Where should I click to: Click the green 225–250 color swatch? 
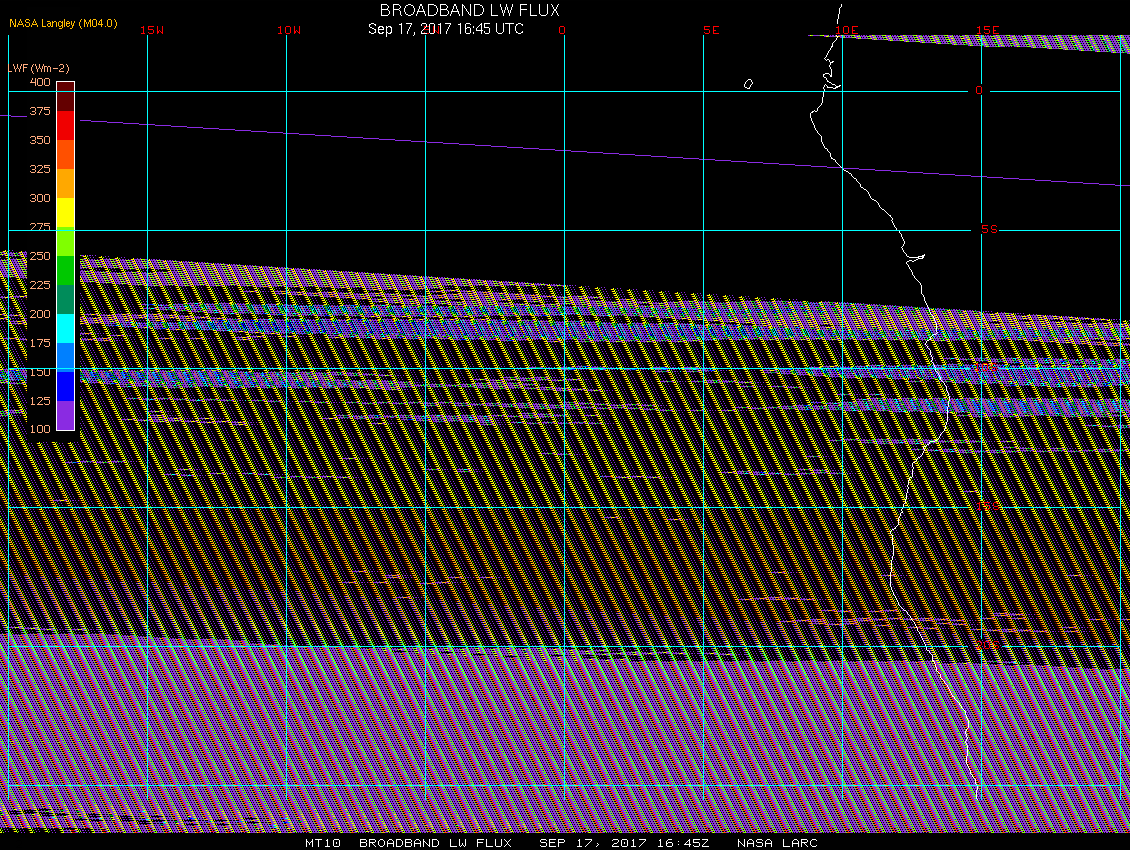[66, 270]
